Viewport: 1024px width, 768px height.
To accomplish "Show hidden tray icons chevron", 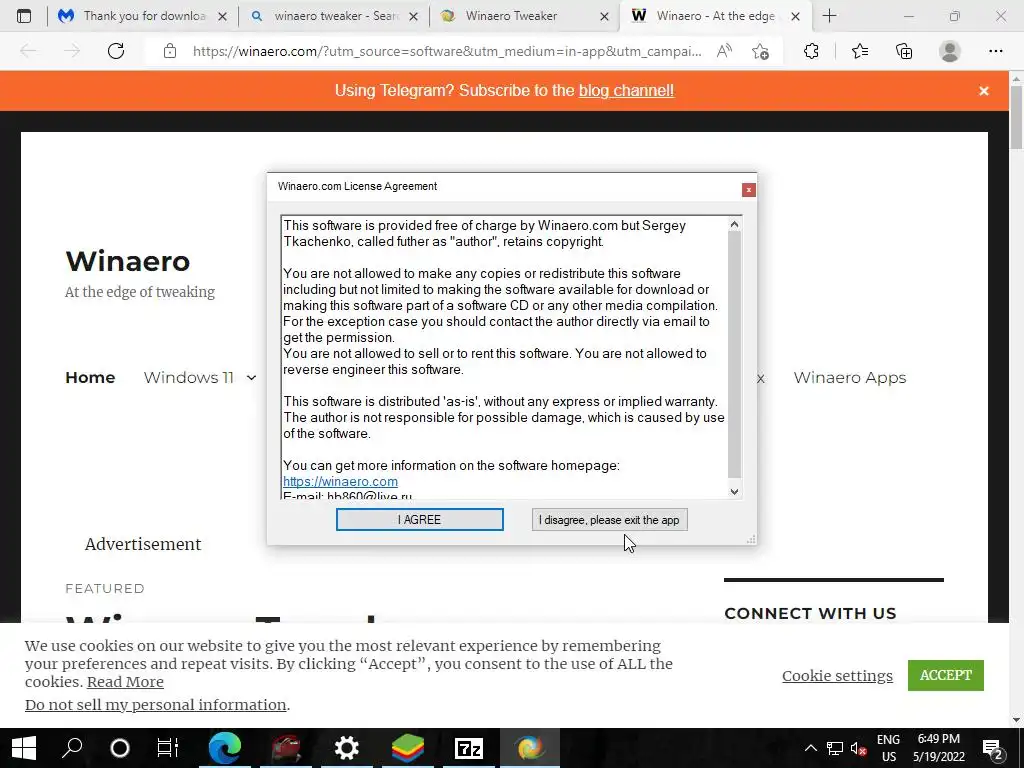I will point(810,748).
